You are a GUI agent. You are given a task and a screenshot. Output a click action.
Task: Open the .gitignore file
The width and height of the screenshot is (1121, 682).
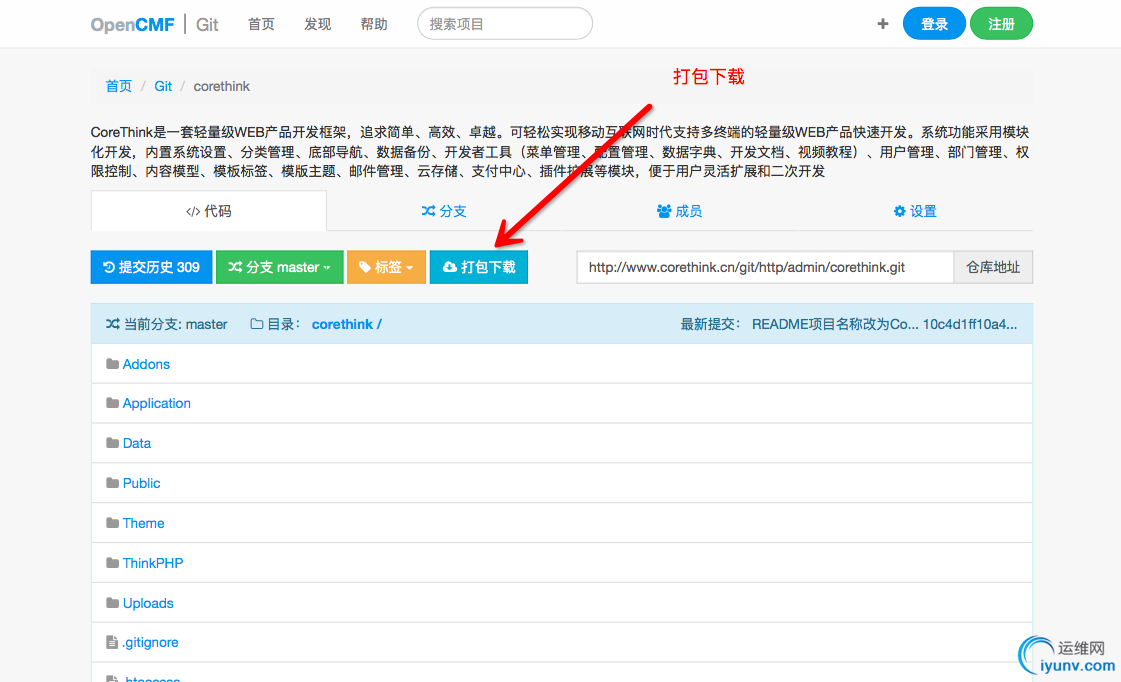[150, 643]
